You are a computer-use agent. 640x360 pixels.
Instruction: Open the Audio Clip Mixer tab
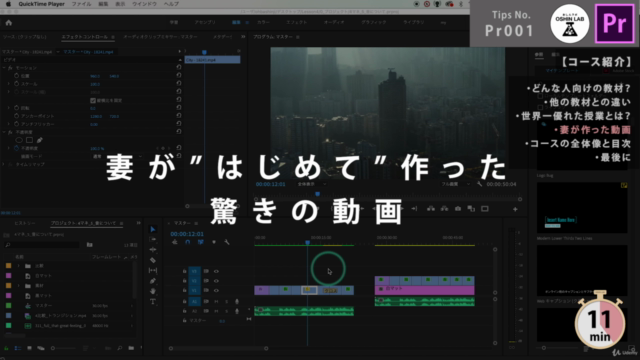click(160, 37)
